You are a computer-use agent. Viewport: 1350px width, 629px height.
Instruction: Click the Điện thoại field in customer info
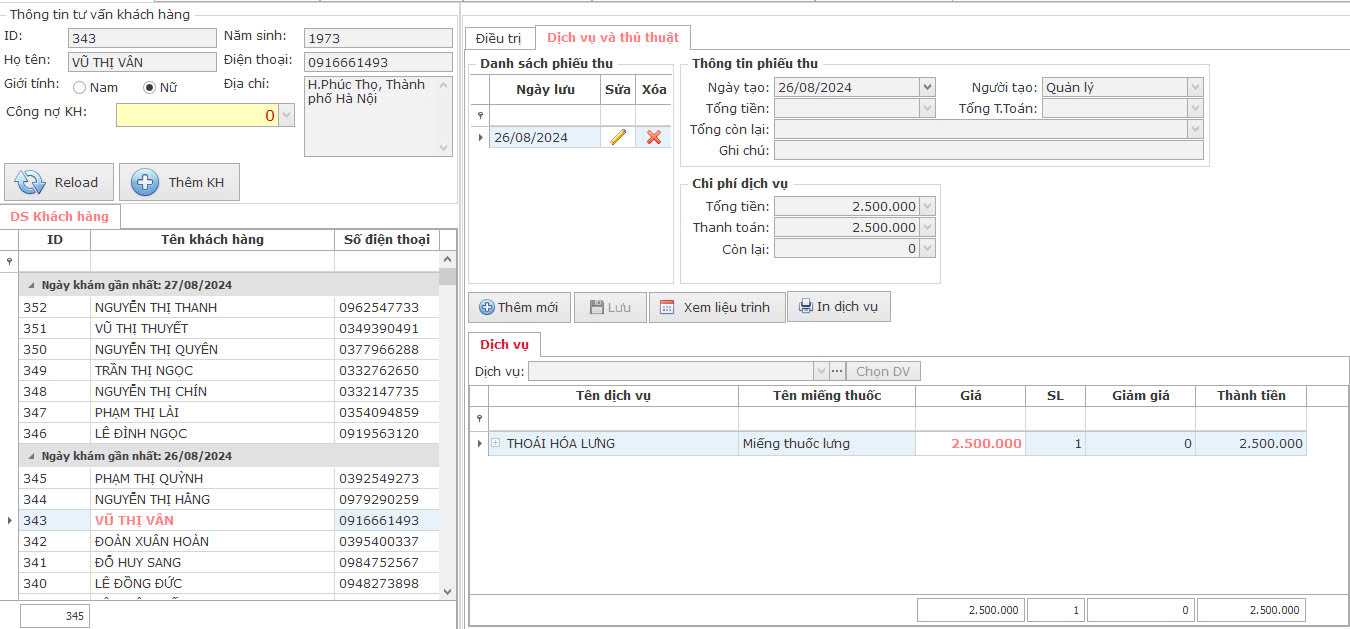tap(378, 62)
